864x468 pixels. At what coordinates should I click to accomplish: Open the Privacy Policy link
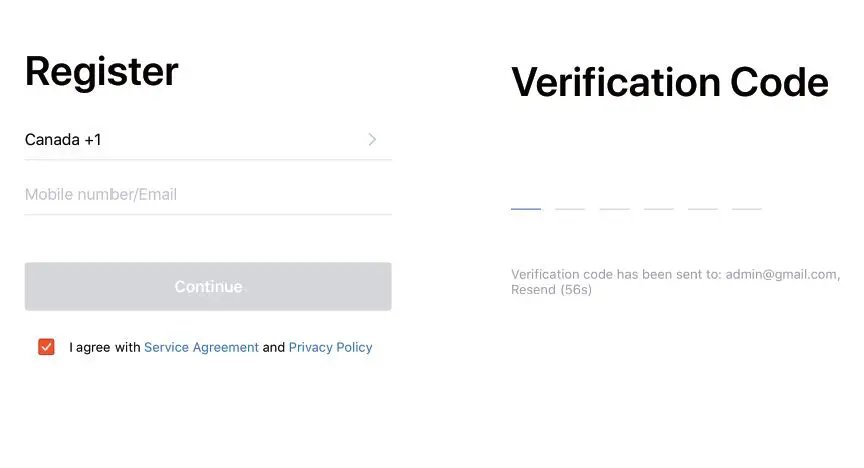(330, 348)
